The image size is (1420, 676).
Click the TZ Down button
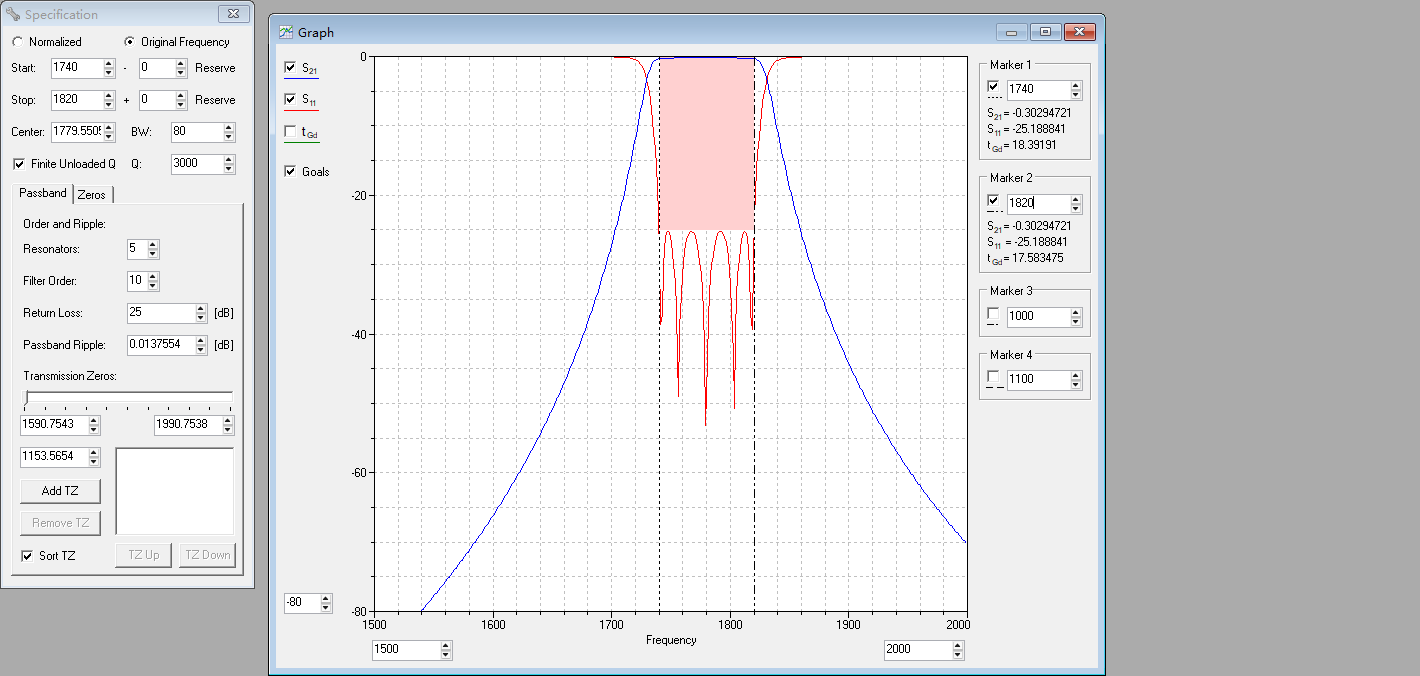point(207,555)
